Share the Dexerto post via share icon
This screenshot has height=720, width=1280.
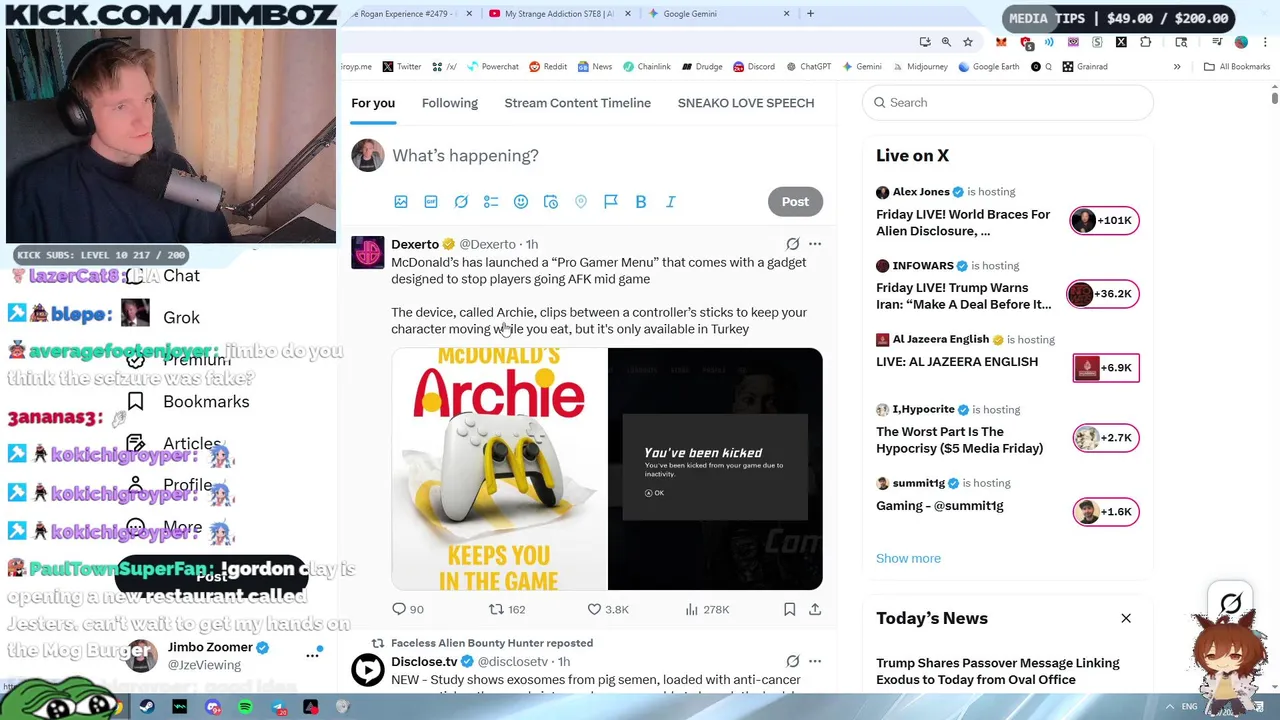coord(815,609)
